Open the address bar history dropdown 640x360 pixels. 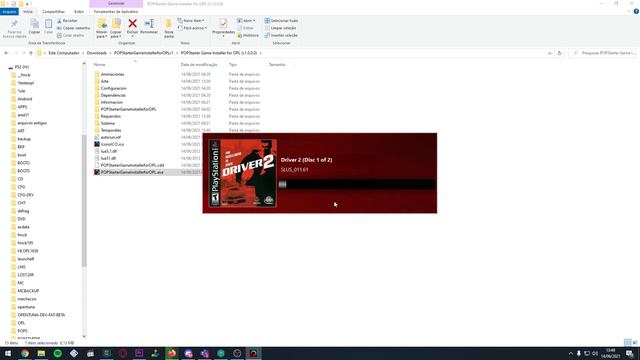pyautogui.click(x=549, y=53)
